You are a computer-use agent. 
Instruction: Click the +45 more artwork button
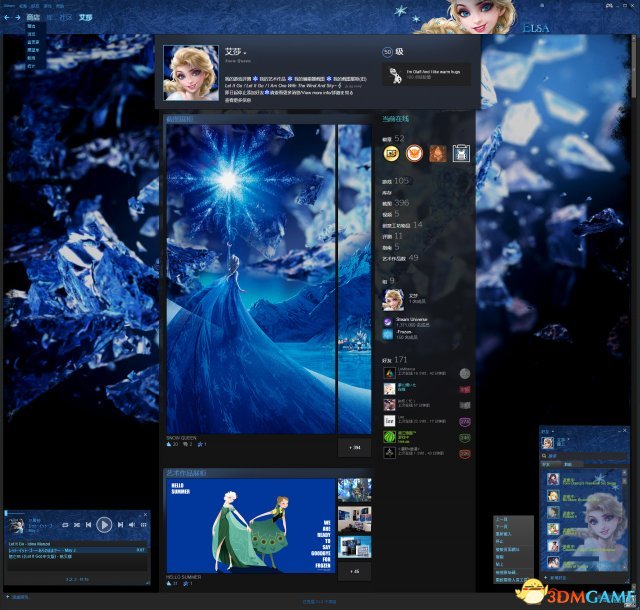354,571
